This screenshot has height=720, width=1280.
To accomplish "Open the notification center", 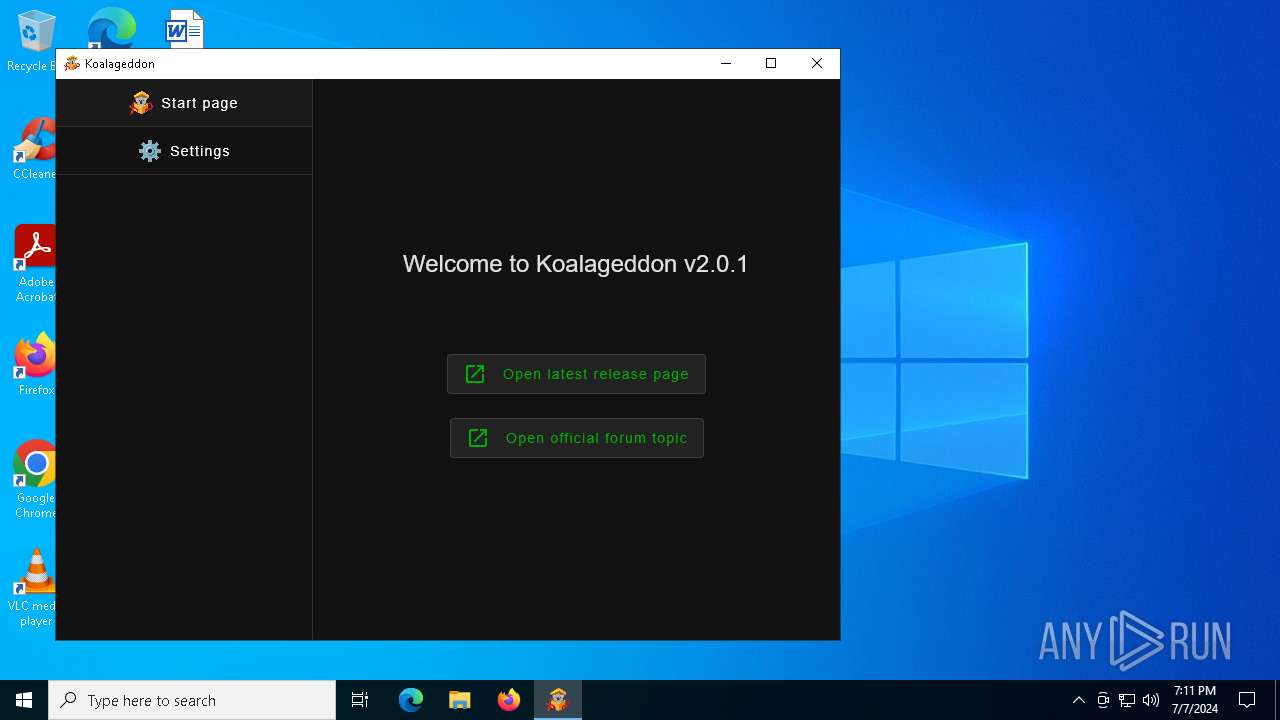I will click(x=1247, y=700).
